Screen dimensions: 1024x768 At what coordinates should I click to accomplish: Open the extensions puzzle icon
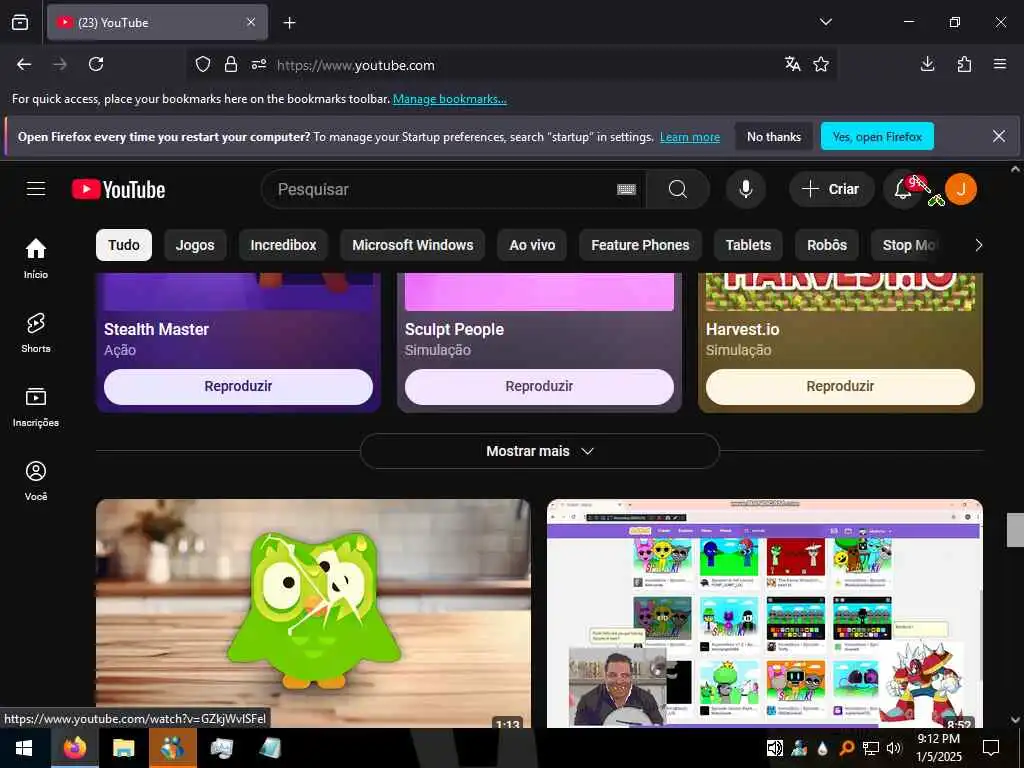click(x=964, y=64)
